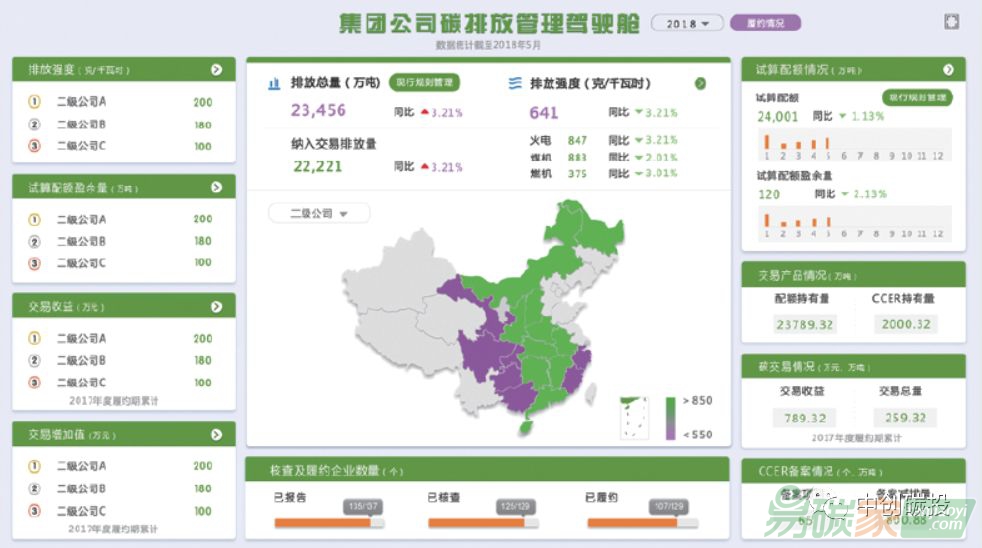This screenshot has width=982, height=548.
Task: Expand the 二级公司 dropdown above the map
Action: point(319,213)
